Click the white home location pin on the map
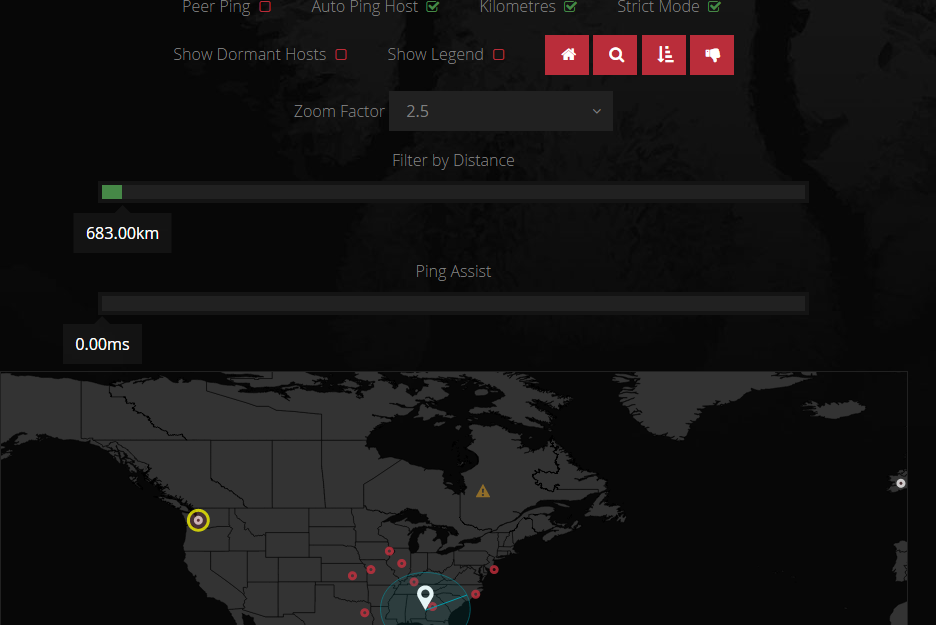Screen dimensions: 936x625 point(425,596)
